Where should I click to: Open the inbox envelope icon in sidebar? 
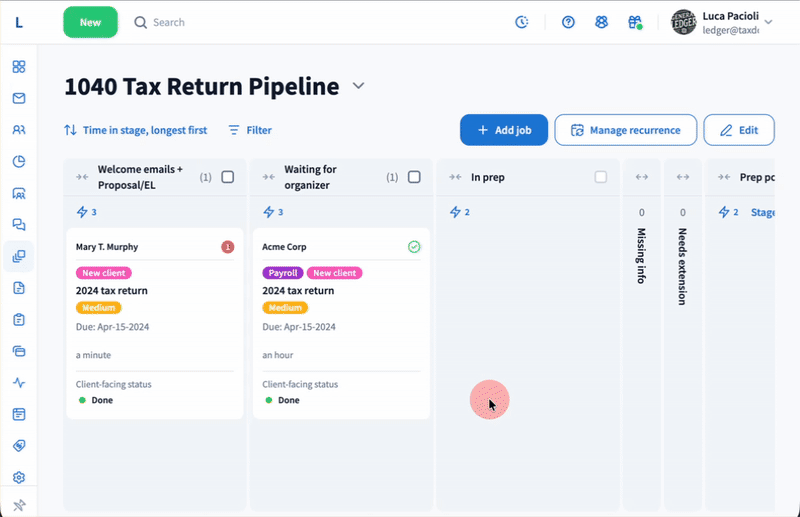pos(19,98)
